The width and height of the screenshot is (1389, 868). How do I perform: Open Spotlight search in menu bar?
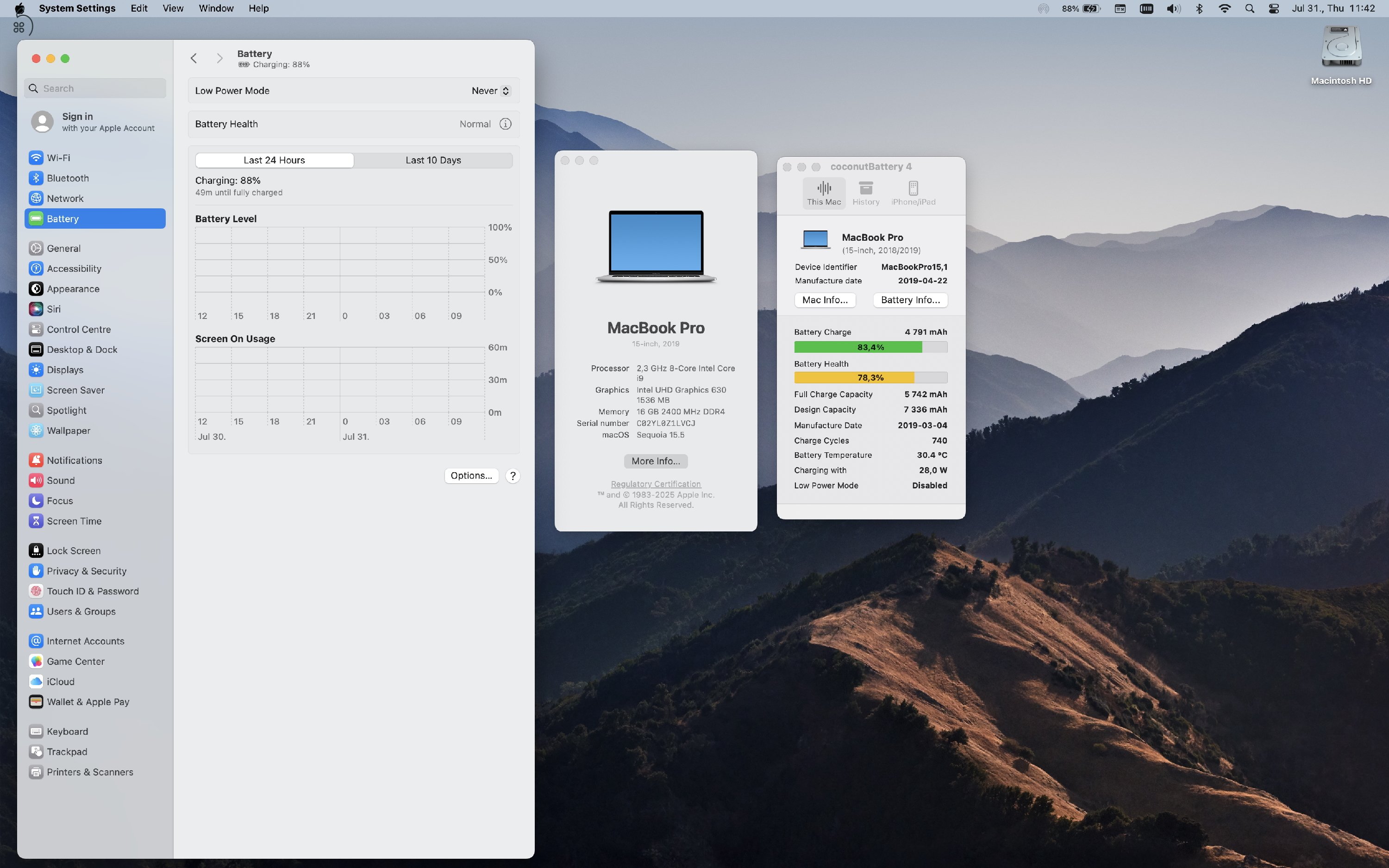coord(1249,9)
